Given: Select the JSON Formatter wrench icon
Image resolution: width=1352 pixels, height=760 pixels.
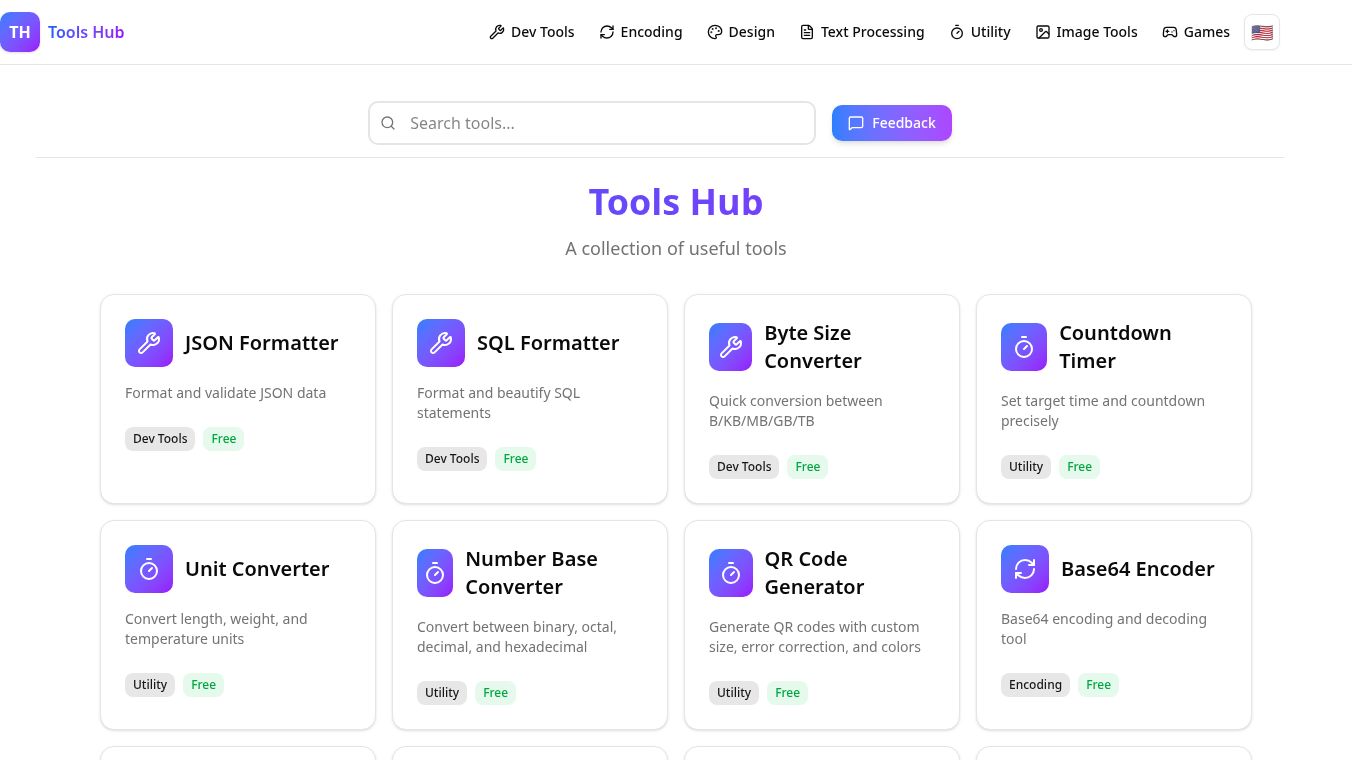Looking at the screenshot, I should (149, 343).
